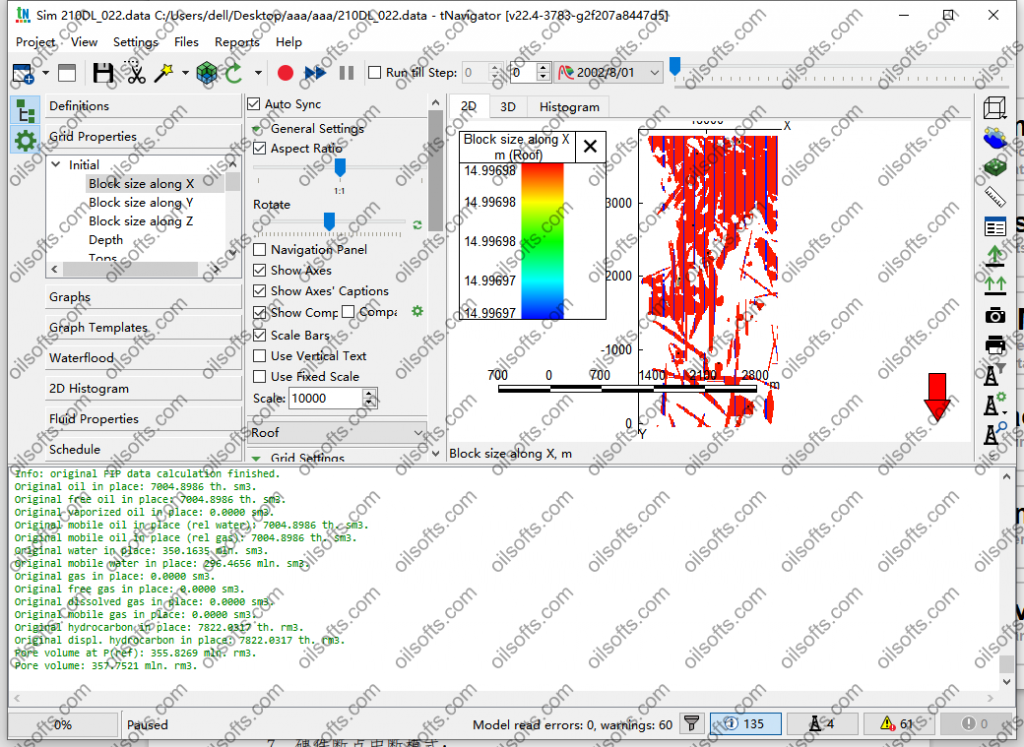Open the Project menu

click(x=35, y=42)
